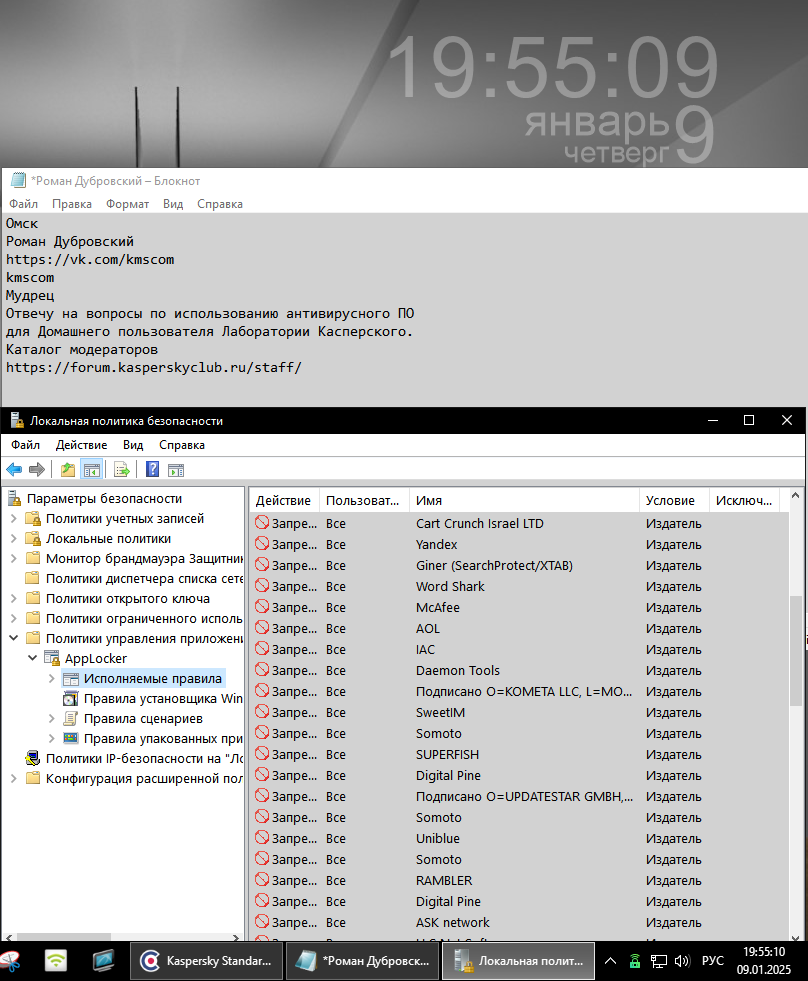
Task: Expand Политики ограниченного использования node
Action: click(14, 618)
